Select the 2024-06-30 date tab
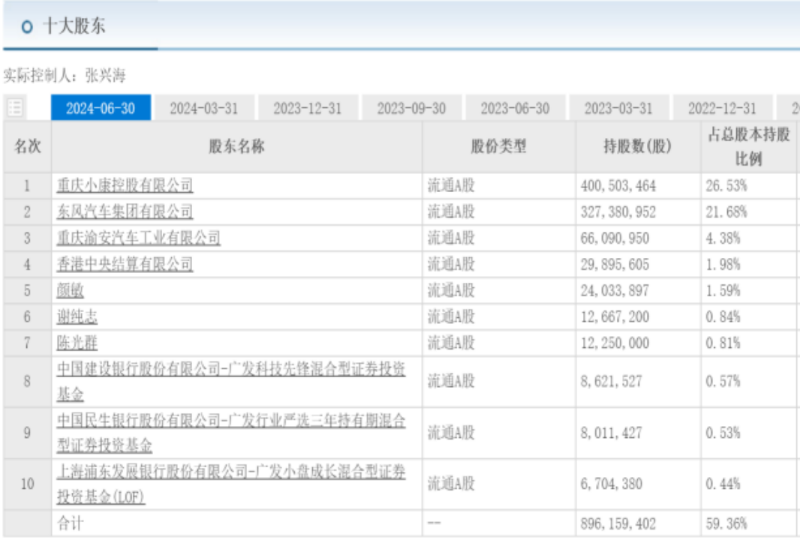 click(101, 108)
